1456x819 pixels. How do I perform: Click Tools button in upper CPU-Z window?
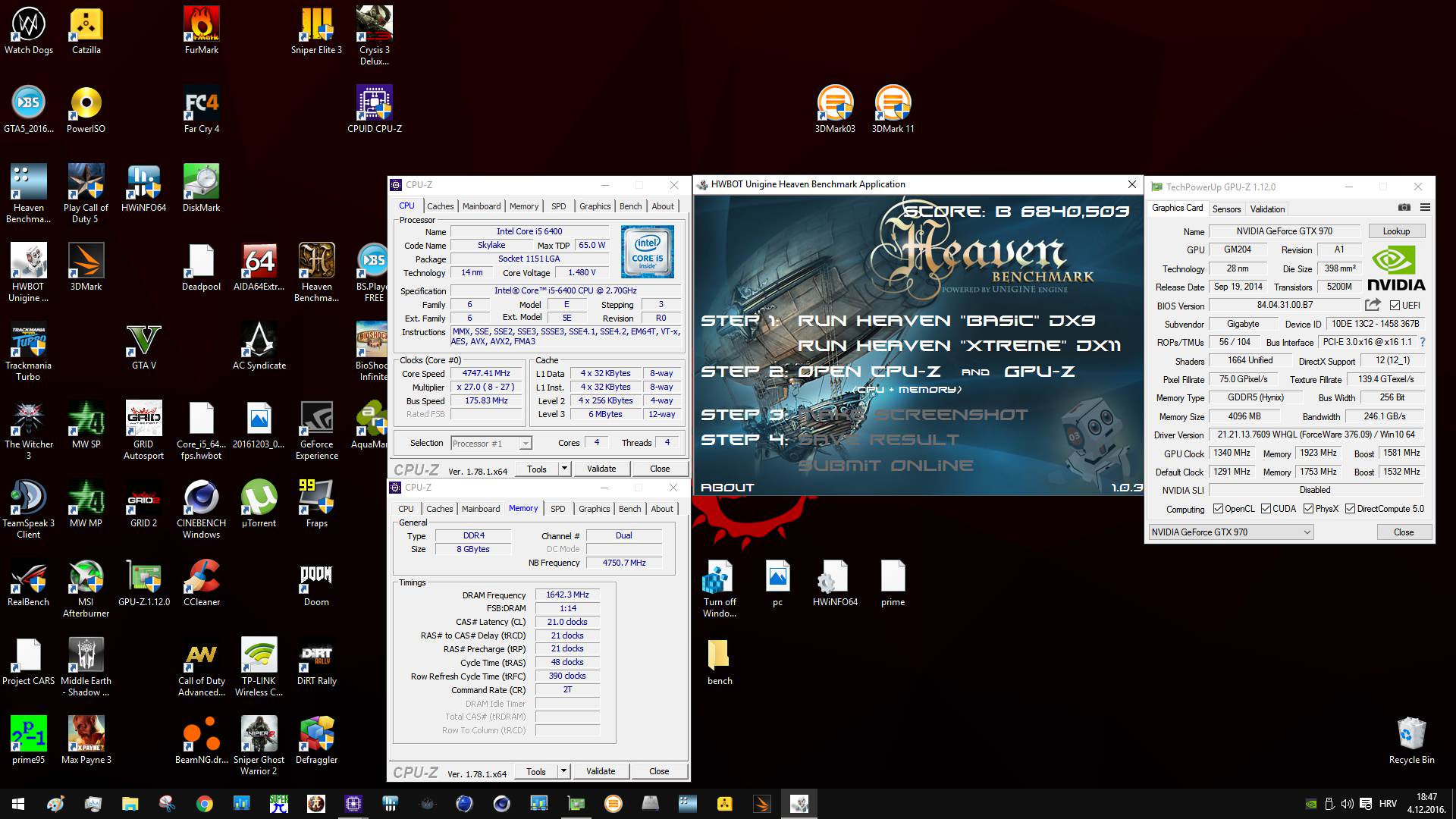pyautogui.click(x=537, y=469)
